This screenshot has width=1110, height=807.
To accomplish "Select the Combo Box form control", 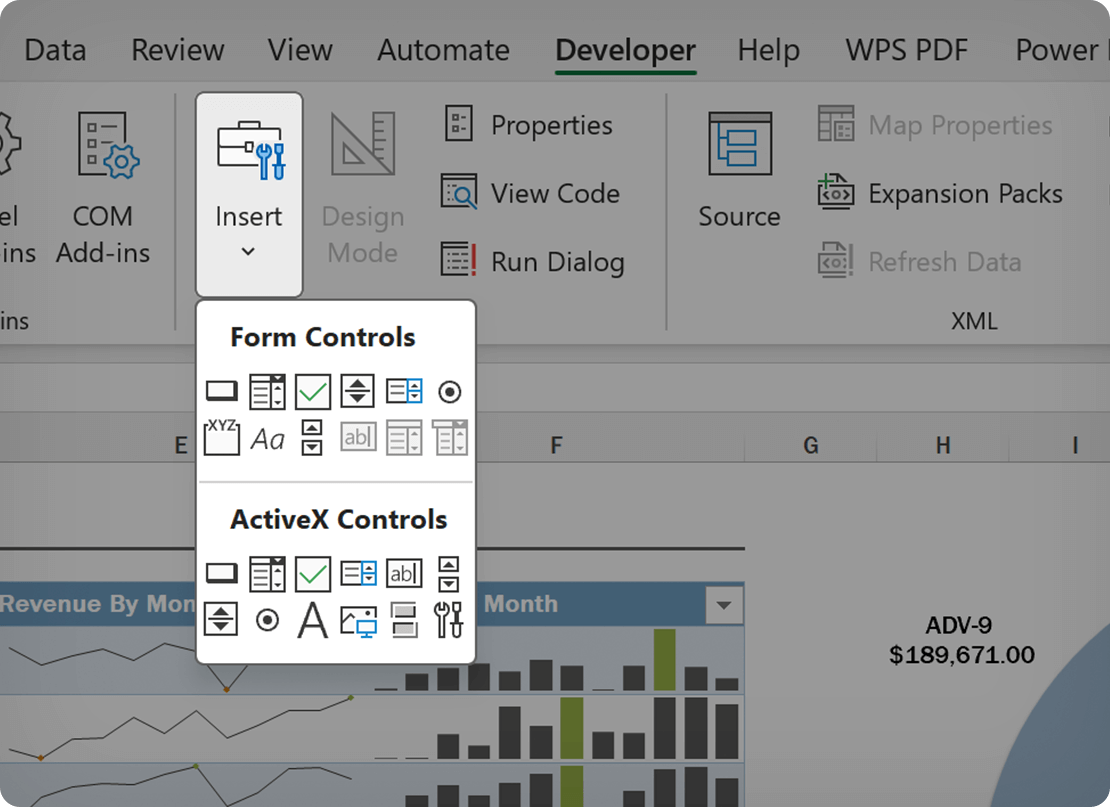I will 267,391.
